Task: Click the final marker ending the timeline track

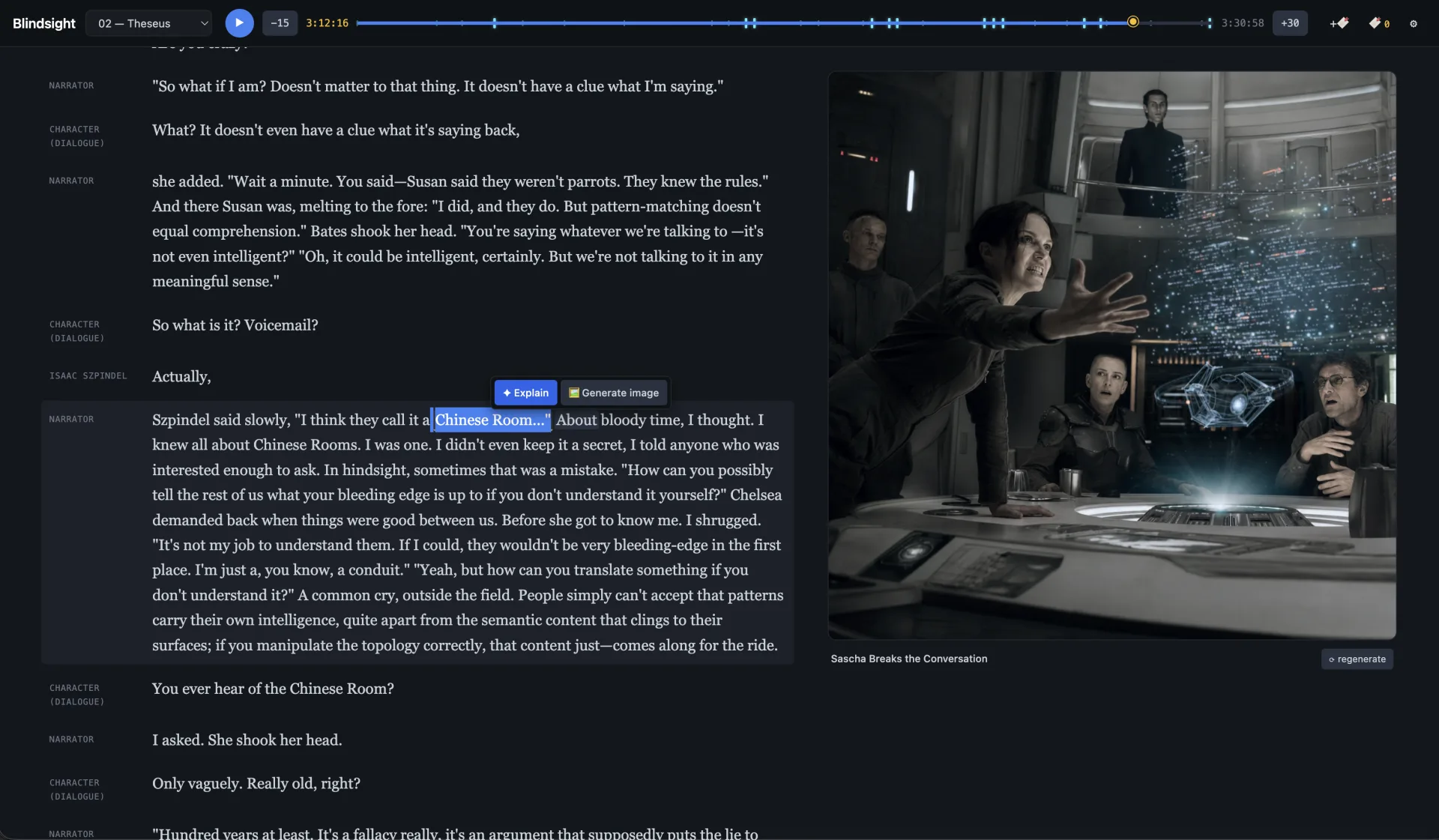Action: [x=1209, y=23]
